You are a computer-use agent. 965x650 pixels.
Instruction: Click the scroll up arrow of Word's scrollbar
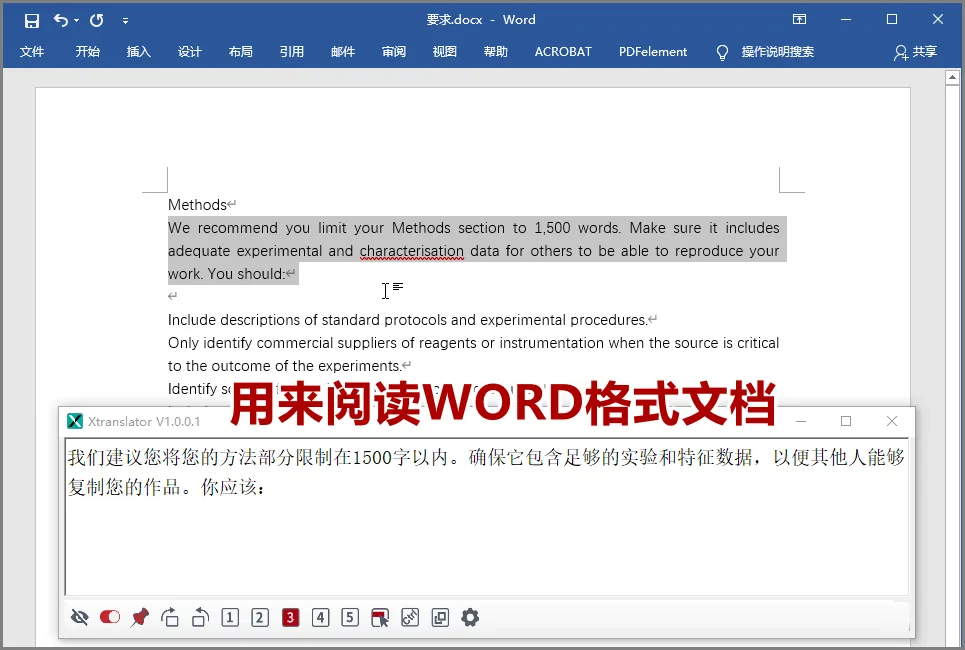[952, 78]
